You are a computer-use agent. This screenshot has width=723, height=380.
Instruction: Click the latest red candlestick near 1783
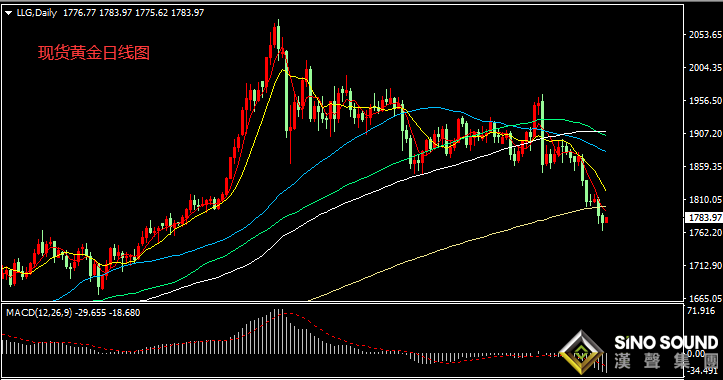click(x=606, y=220)
